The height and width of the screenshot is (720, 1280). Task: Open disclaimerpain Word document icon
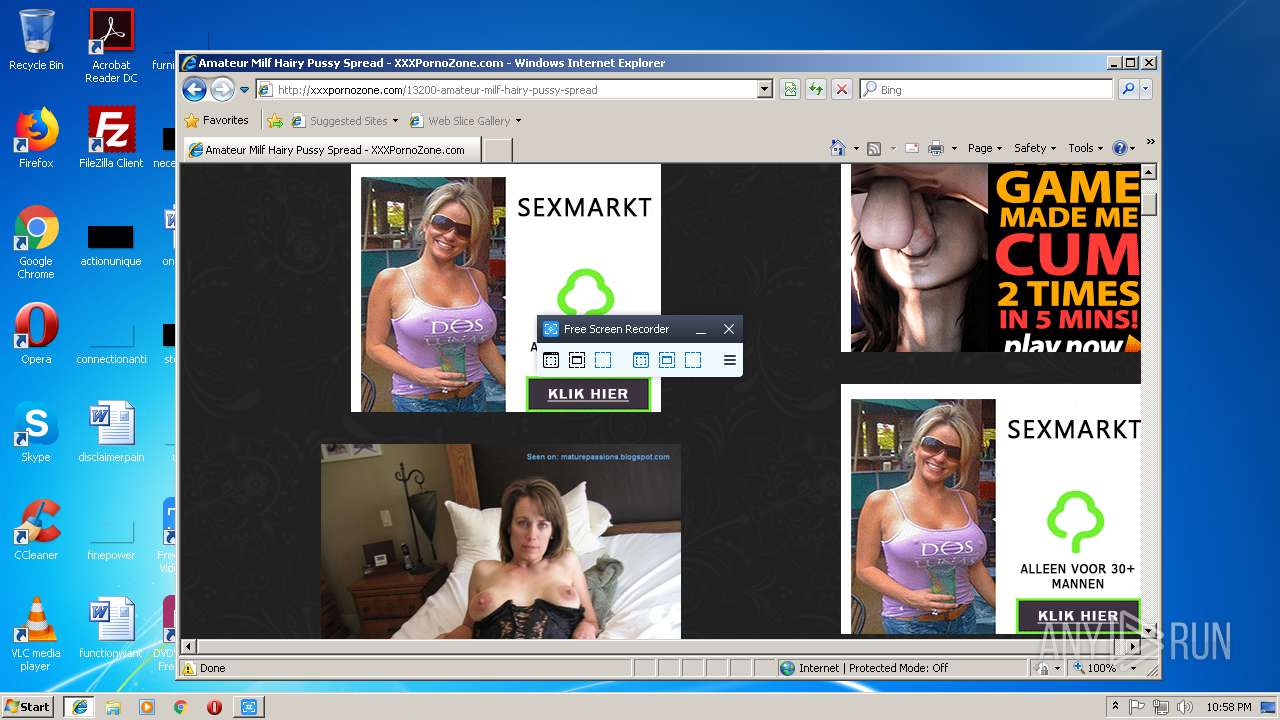(111, 432)
